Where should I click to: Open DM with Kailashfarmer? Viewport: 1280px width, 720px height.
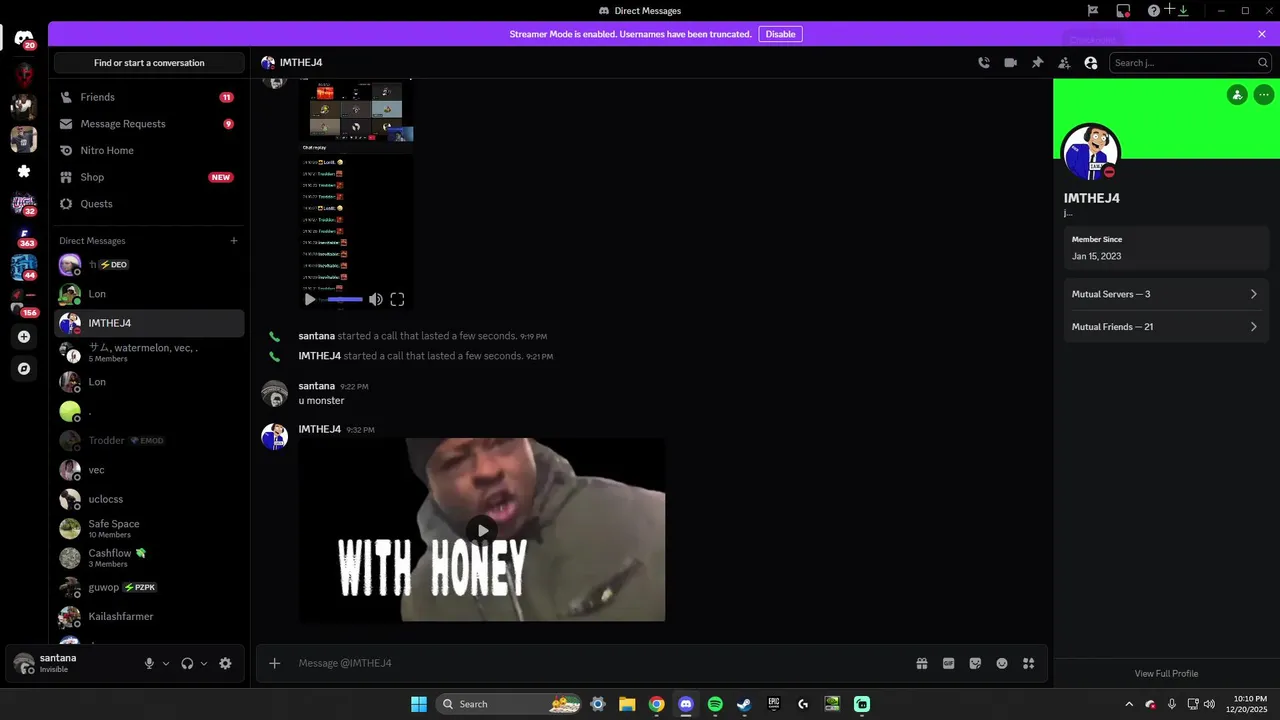(149, 616)
